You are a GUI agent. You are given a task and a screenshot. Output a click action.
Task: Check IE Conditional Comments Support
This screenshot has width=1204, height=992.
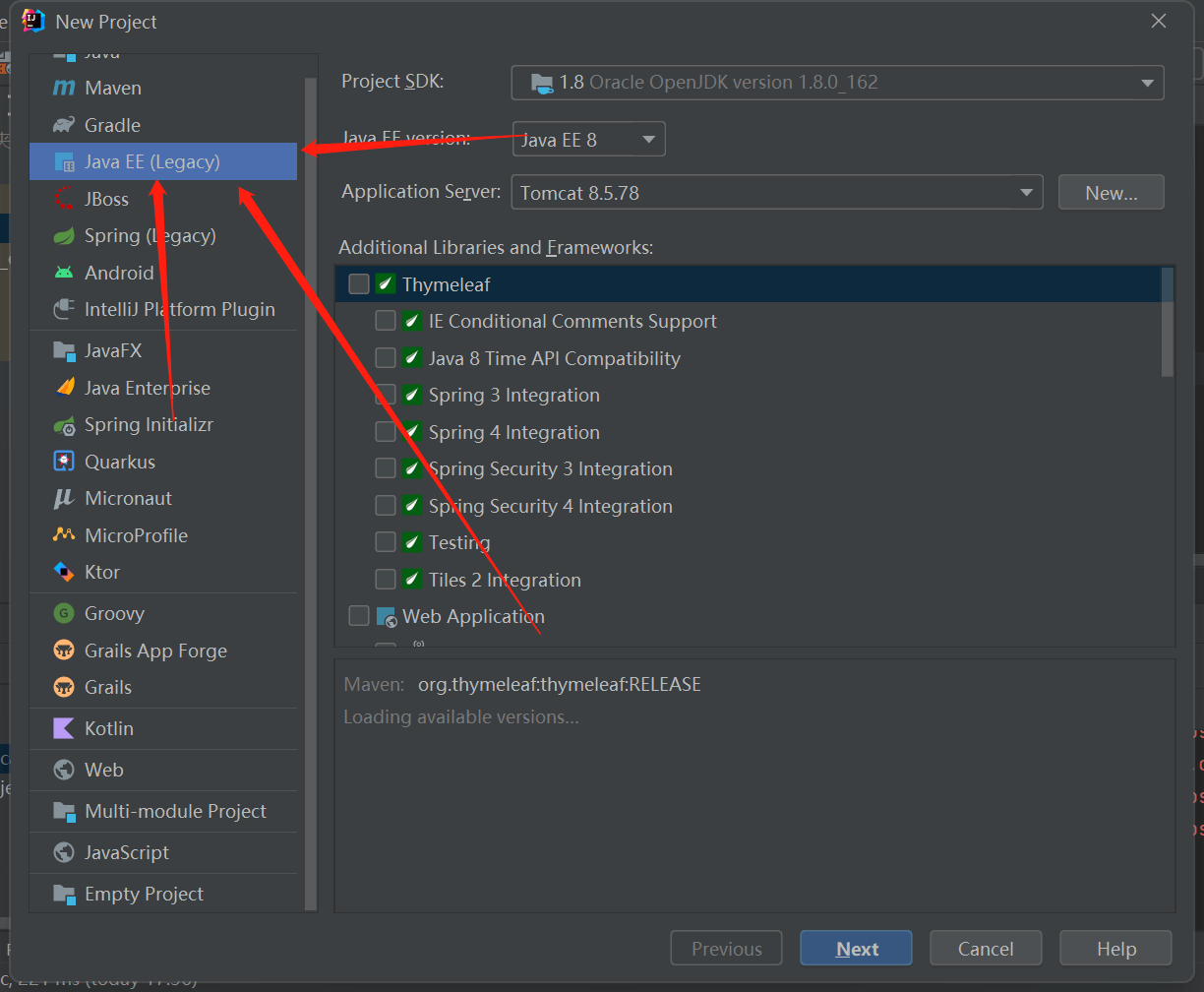(386, 321)
